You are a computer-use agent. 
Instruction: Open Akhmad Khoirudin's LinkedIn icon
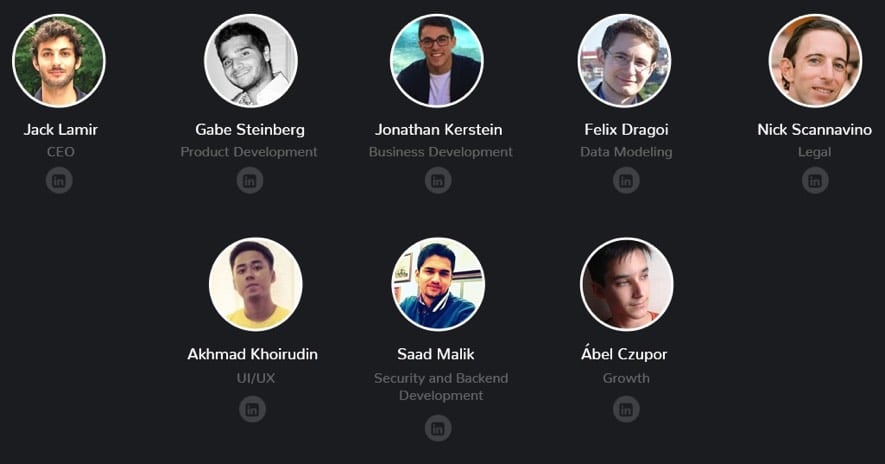[252, 409]
